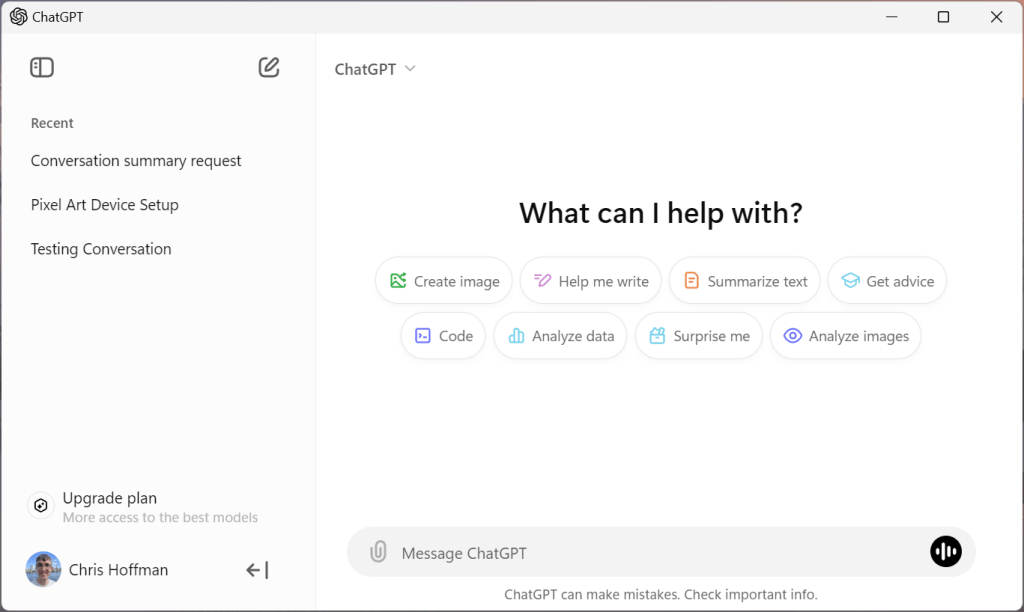Click the Upgrade plan sparkle icon
Image resolution: width=1024 pixels, height=612 pixels.
pyautogui.click(x=40, y=506)
